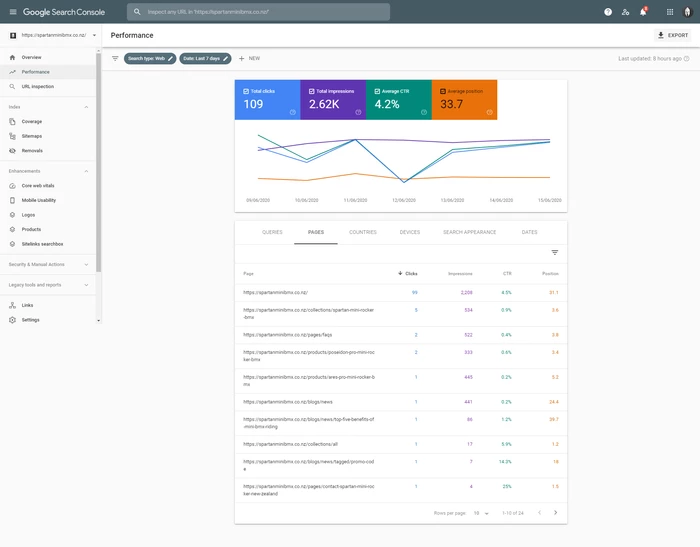Click the help icon on Total clicks card
Image resolution: width=700 pixels, height=547 pixels.
(293, 113)
